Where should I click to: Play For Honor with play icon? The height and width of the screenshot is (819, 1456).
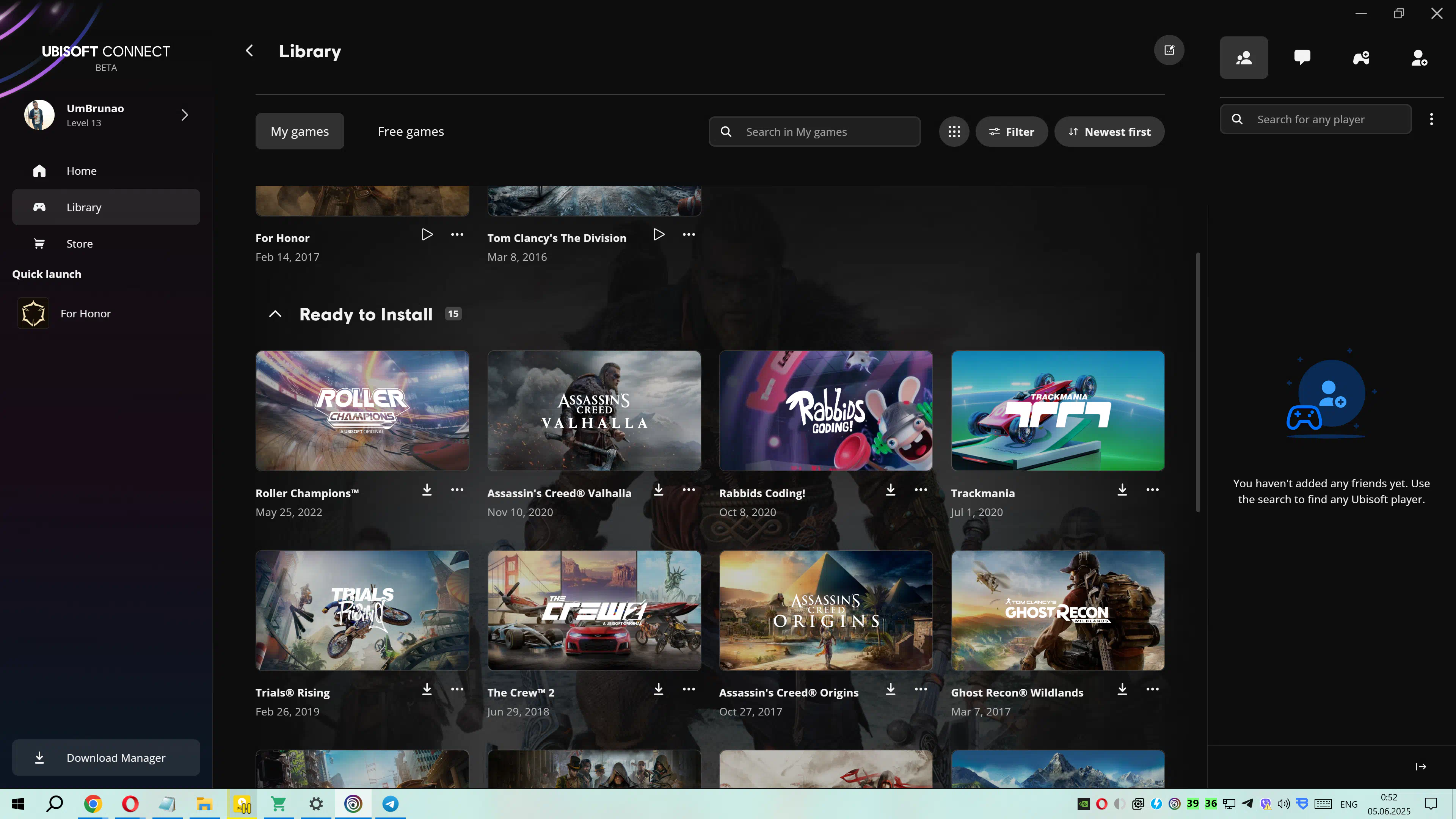[x=427, y=235]
